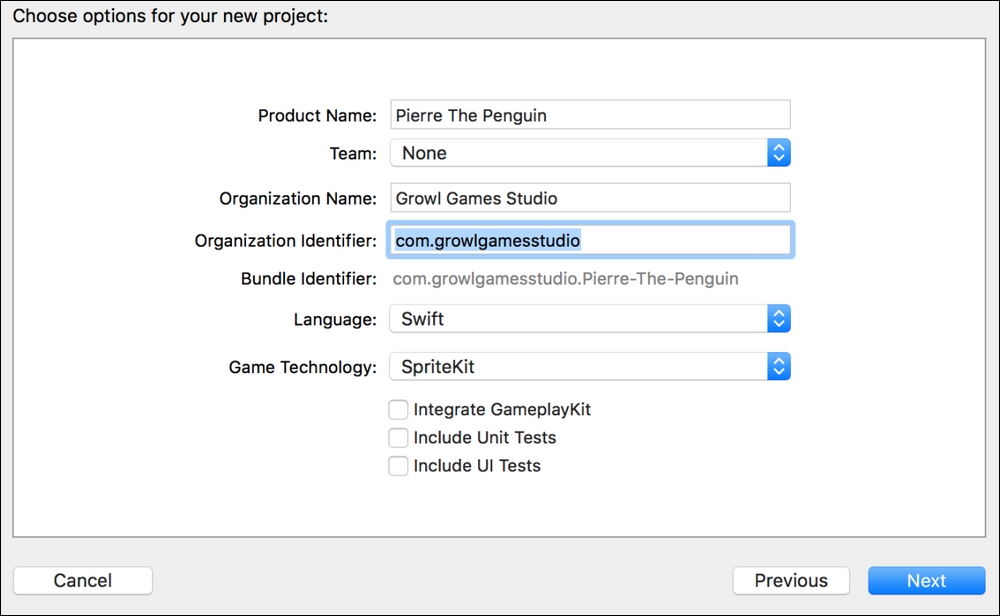Click the Next button
Screen dimensions: 1000x616
point(925,580)
